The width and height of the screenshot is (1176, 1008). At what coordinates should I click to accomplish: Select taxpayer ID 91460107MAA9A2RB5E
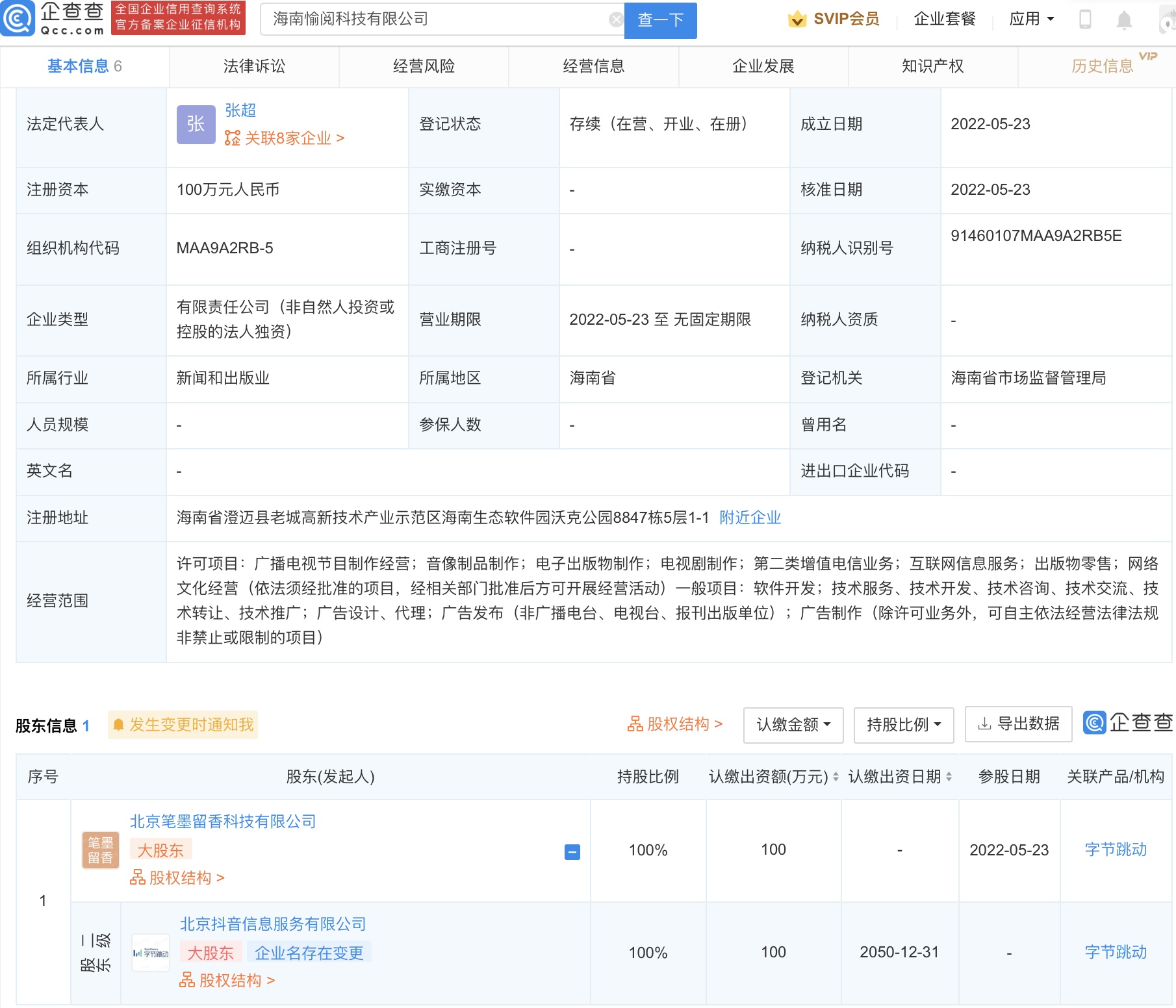1036,236
